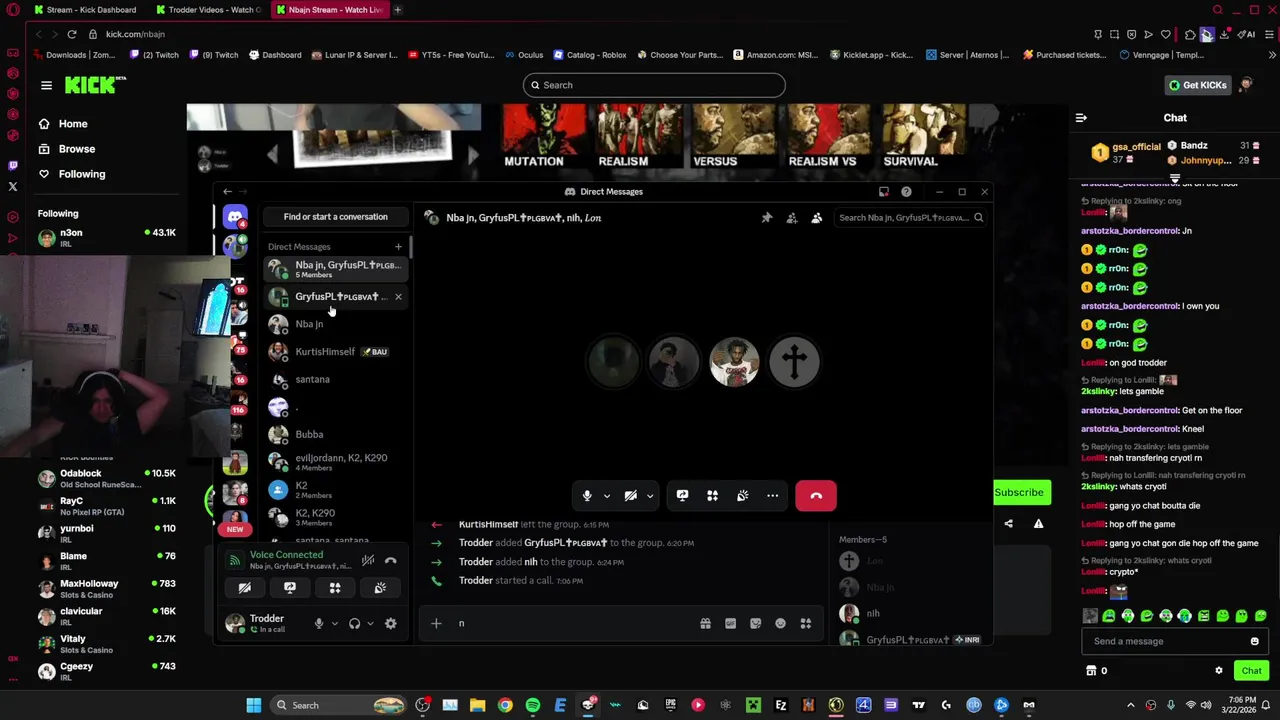The width and height of the screenshot is (1280, 720).
Task: Click the Kick search box
Action: click(654, 85)
